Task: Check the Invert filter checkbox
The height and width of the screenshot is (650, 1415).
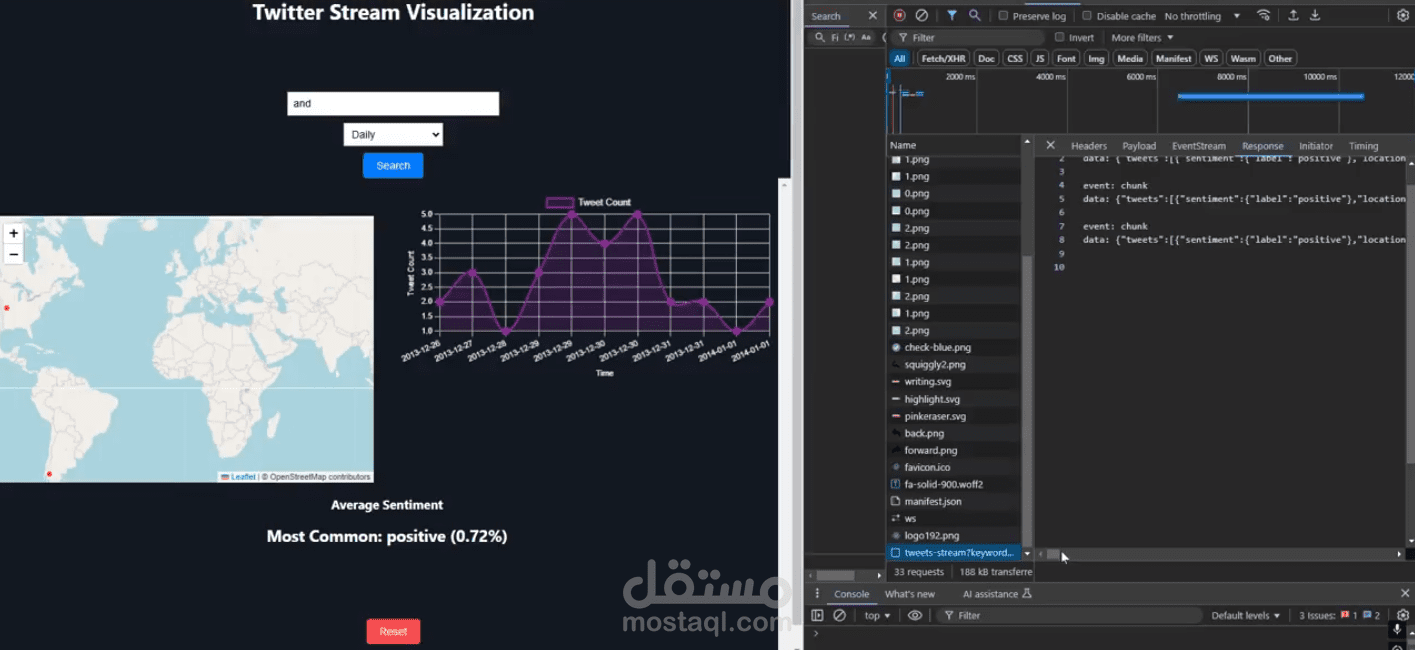Action: (1059, 38)
